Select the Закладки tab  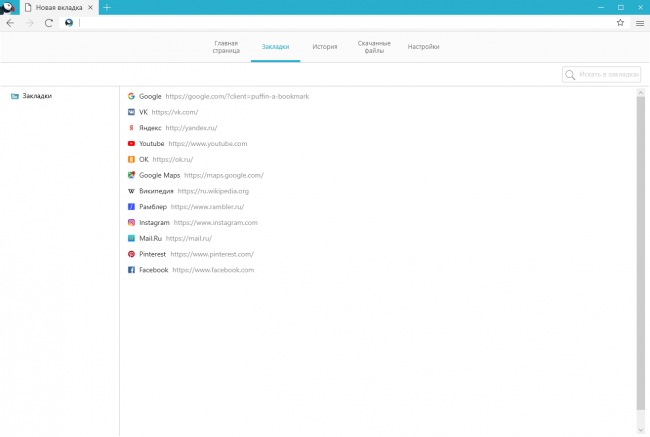pos(275,47)
